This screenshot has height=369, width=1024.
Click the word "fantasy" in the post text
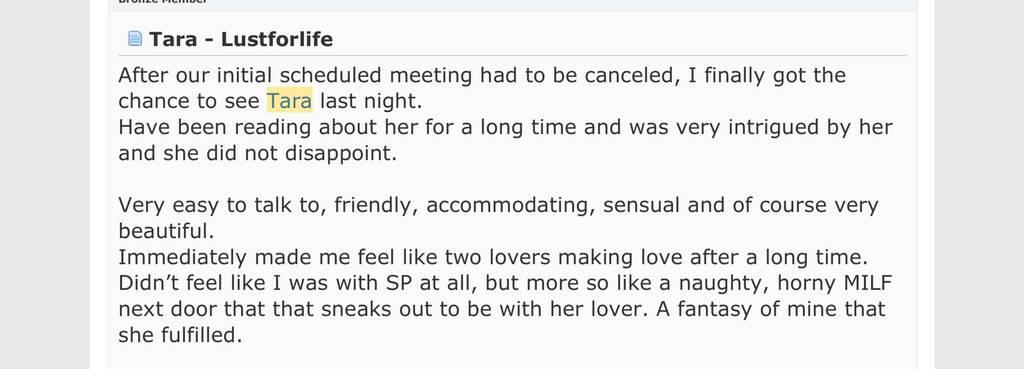[x=714, y=310]
